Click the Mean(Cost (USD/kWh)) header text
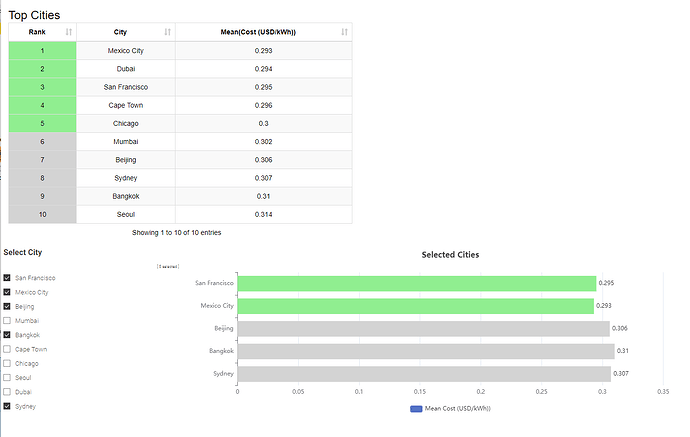This screenshot has height=437, width=690. 258,32
